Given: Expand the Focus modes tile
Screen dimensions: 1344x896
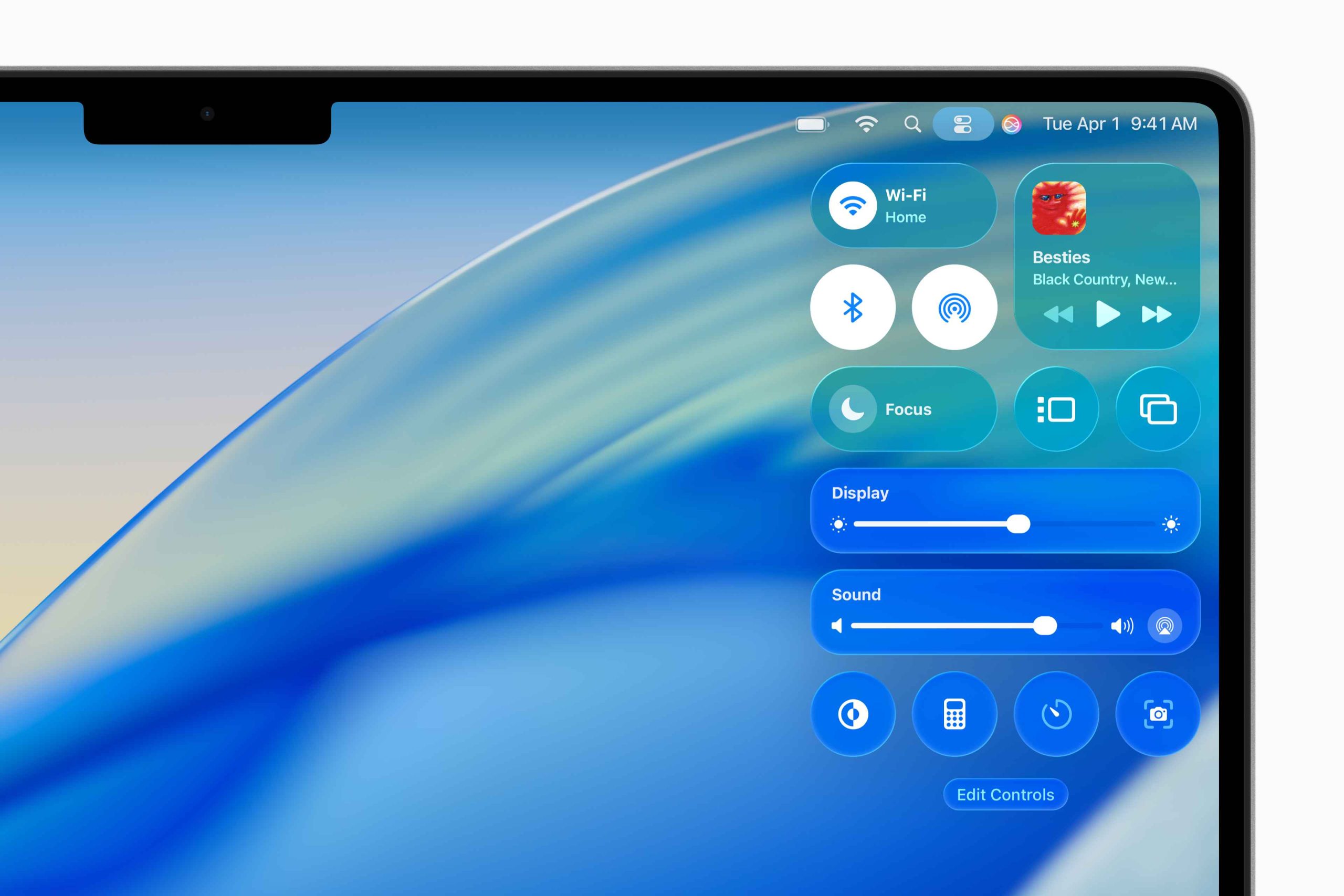Looking at the screenshot, I should pos(909,409).
